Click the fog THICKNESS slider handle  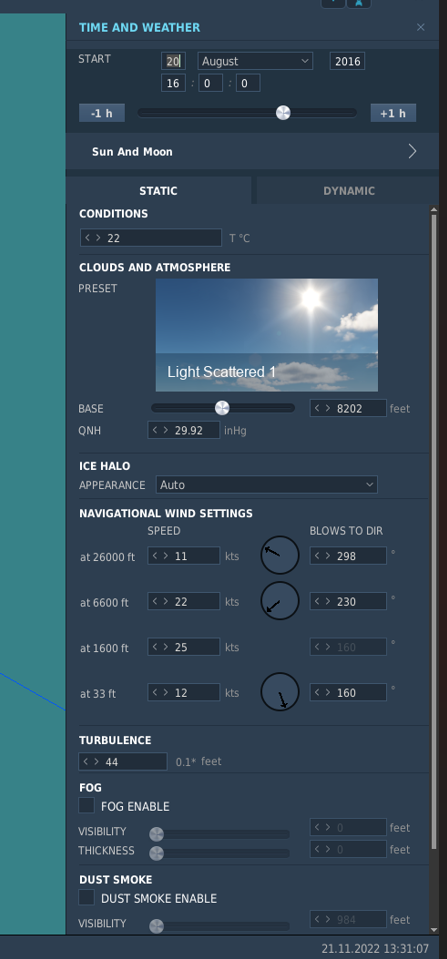click(157, 853)
